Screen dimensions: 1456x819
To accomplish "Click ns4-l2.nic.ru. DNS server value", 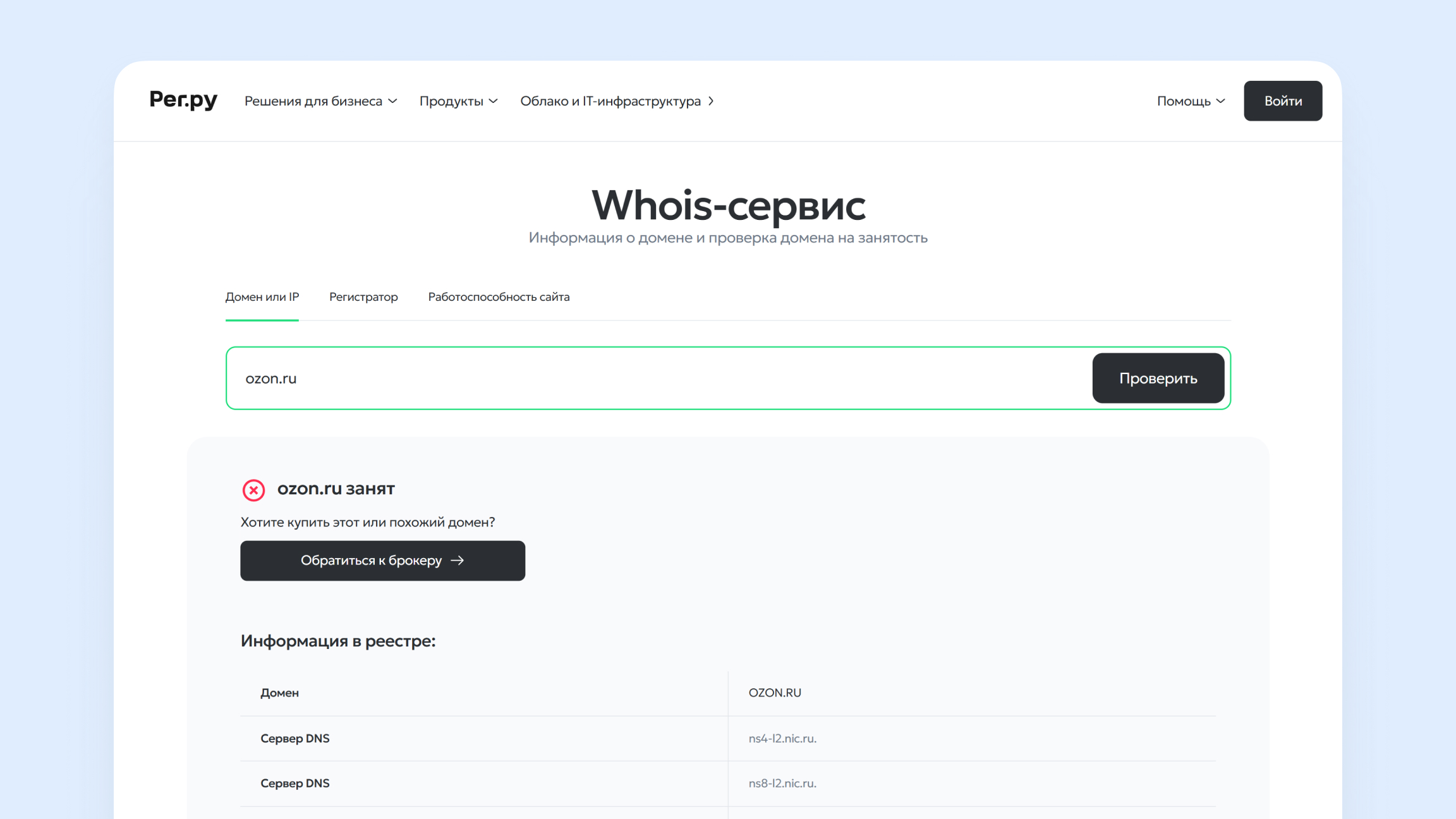I will pyautogui.click(x=782, y=738).
